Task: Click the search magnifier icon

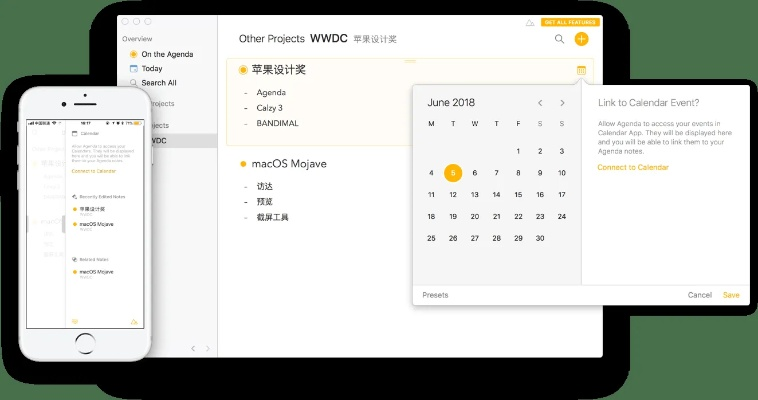Action: click(x=559, y=39)
